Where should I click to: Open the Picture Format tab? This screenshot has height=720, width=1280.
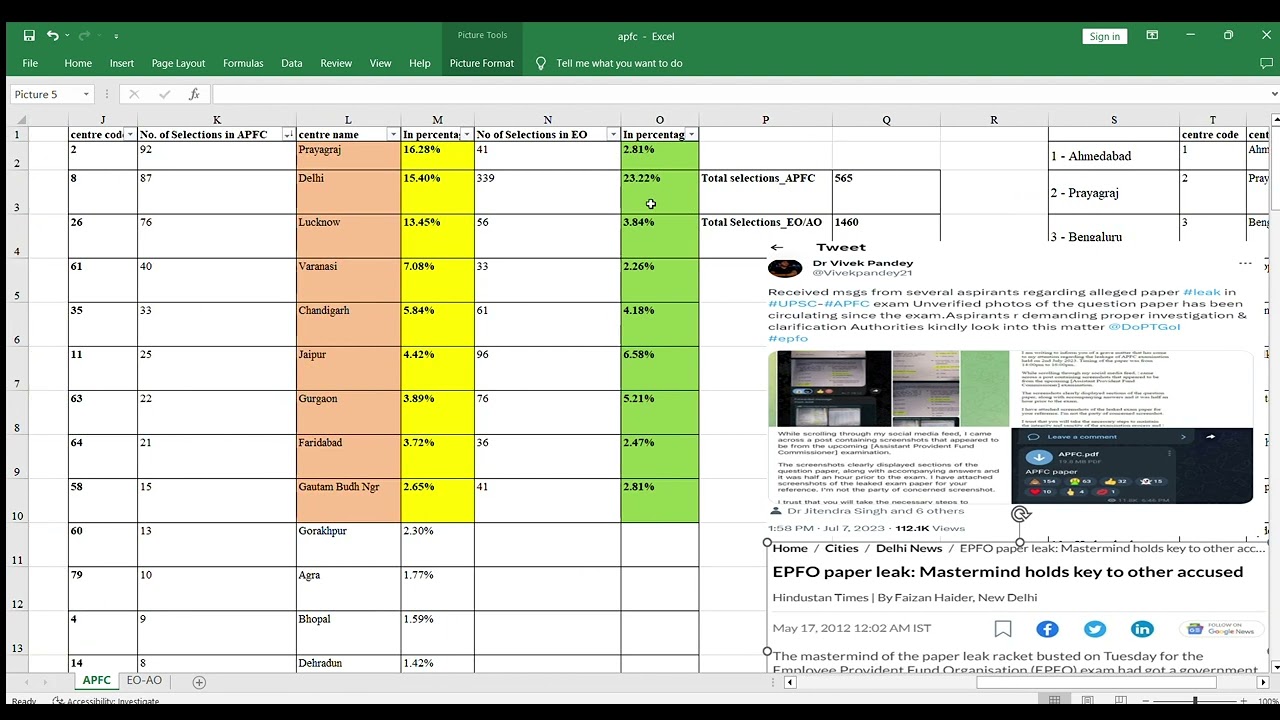pos(482,63)
